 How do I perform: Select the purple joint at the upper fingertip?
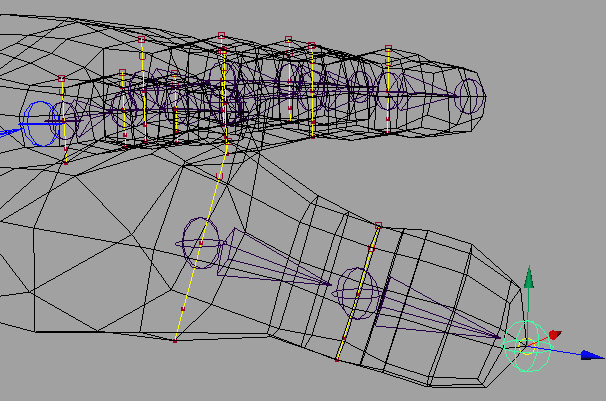pyautogui.click(x=468, y=96)
